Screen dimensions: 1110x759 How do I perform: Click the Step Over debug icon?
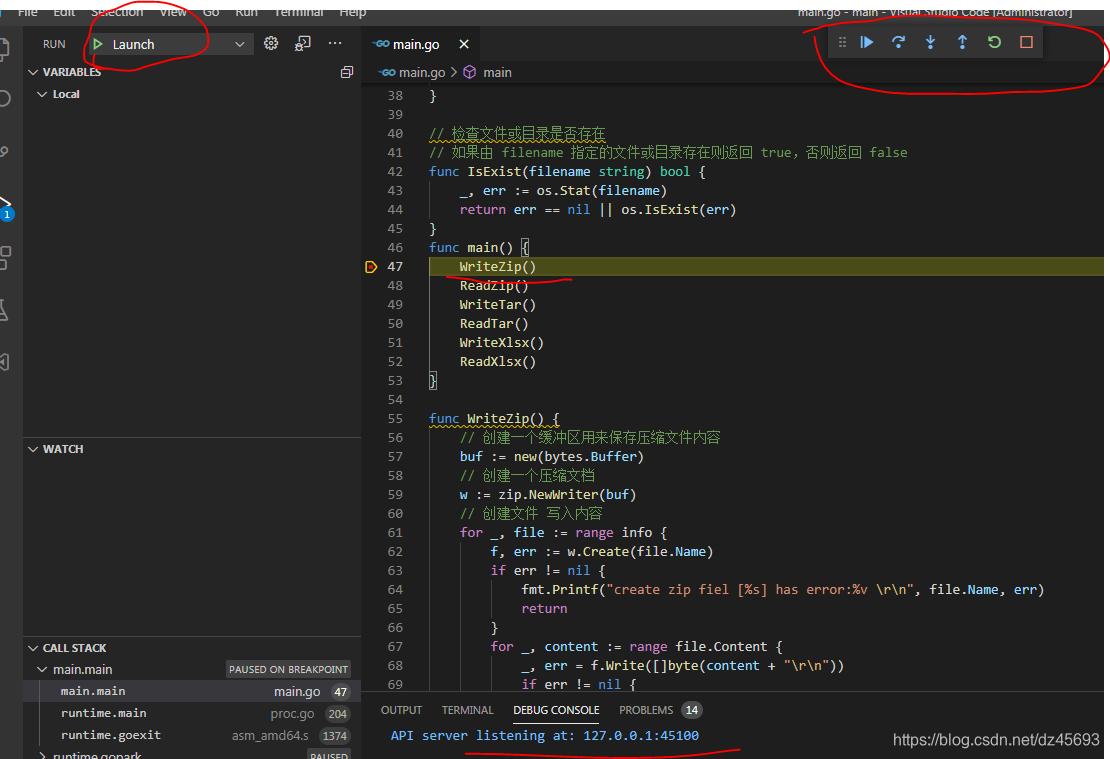898,42
